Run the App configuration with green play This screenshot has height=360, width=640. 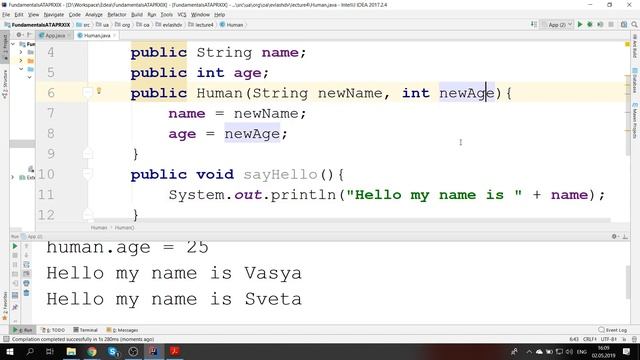[580, 24]
